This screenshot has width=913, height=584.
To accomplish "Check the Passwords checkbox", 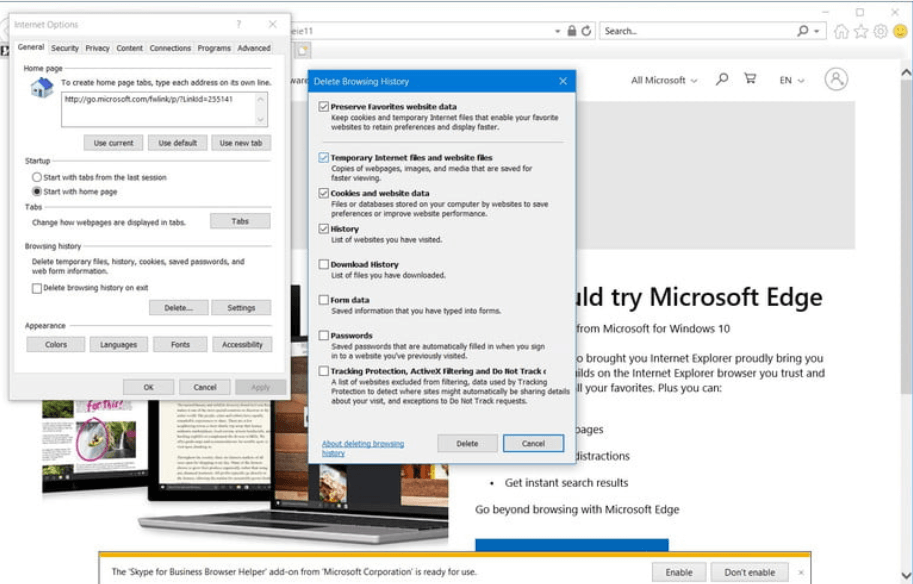I will pyautogui.click(x=324, y=335).
